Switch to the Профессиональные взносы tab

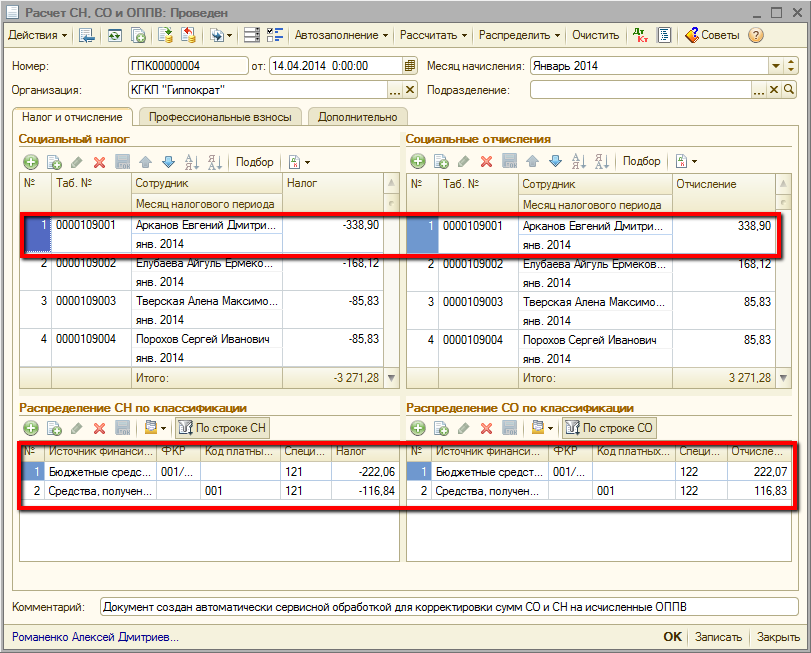pos(220,117)
